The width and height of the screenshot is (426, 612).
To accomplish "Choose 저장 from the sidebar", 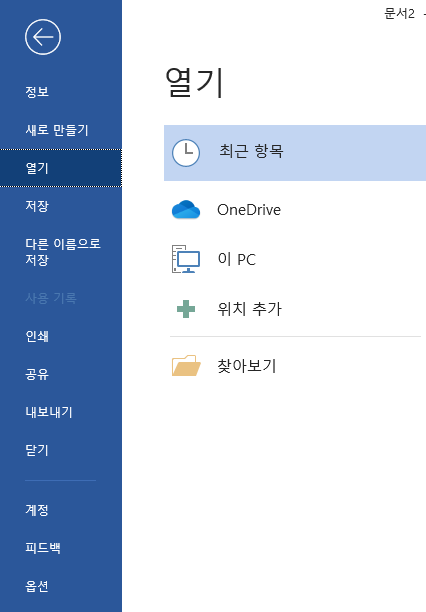I will [61, 206].
